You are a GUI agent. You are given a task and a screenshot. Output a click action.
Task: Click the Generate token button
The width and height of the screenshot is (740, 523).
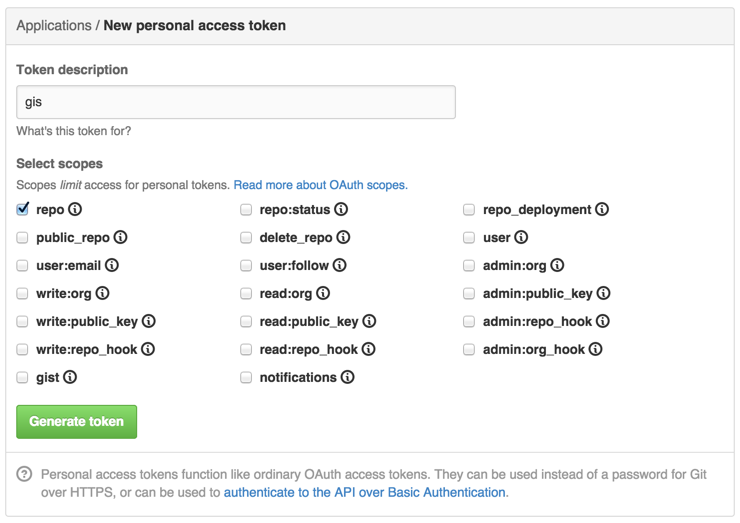77,422
